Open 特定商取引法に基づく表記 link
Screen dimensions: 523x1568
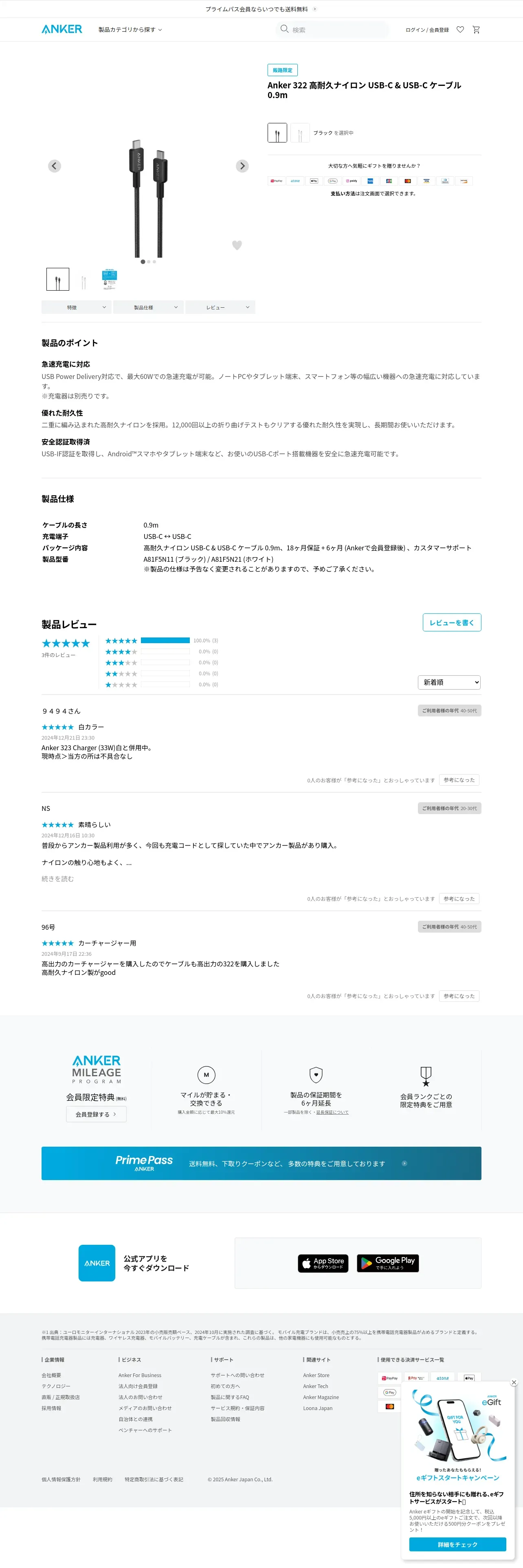point(154,1479)
